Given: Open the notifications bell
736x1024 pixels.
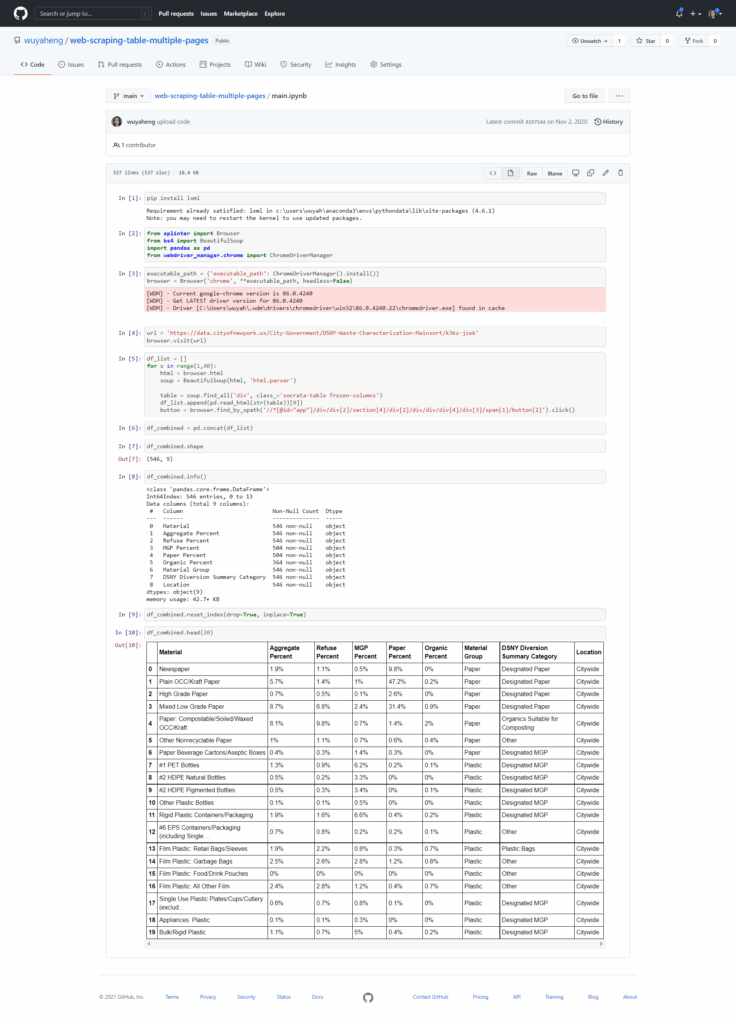Looking at the screenshot, I should click(x=679, y=13).
